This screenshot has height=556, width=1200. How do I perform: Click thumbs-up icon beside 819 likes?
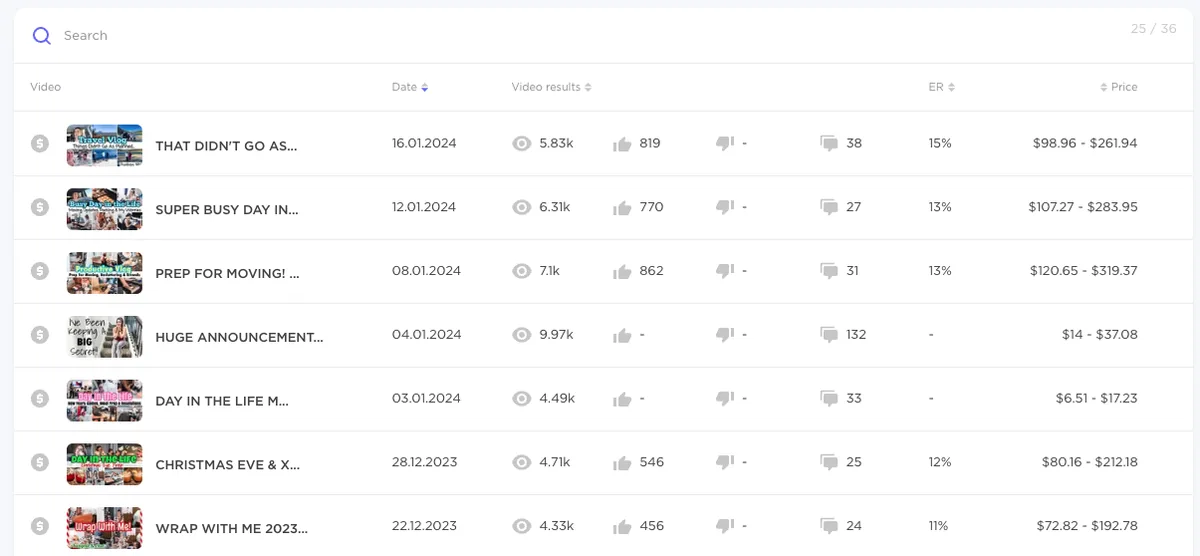pos(622,144)
